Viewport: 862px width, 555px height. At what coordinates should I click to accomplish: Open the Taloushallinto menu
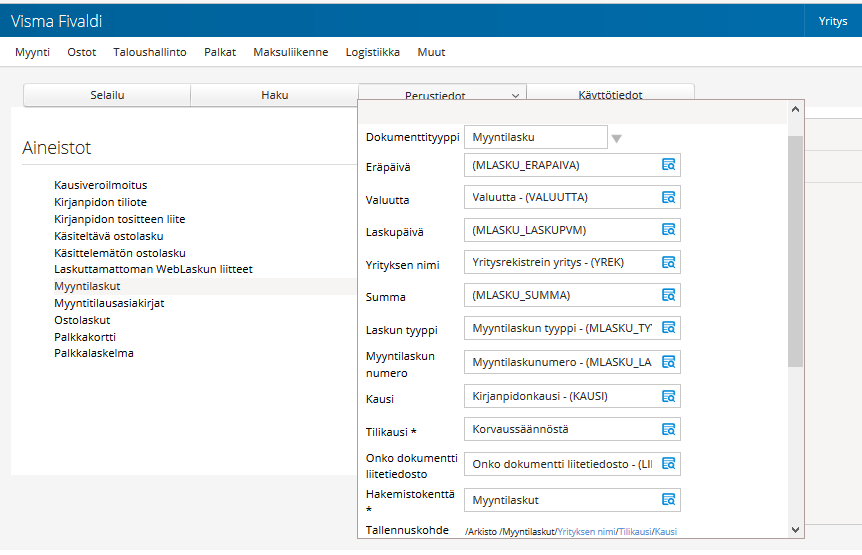coord(150,52)
